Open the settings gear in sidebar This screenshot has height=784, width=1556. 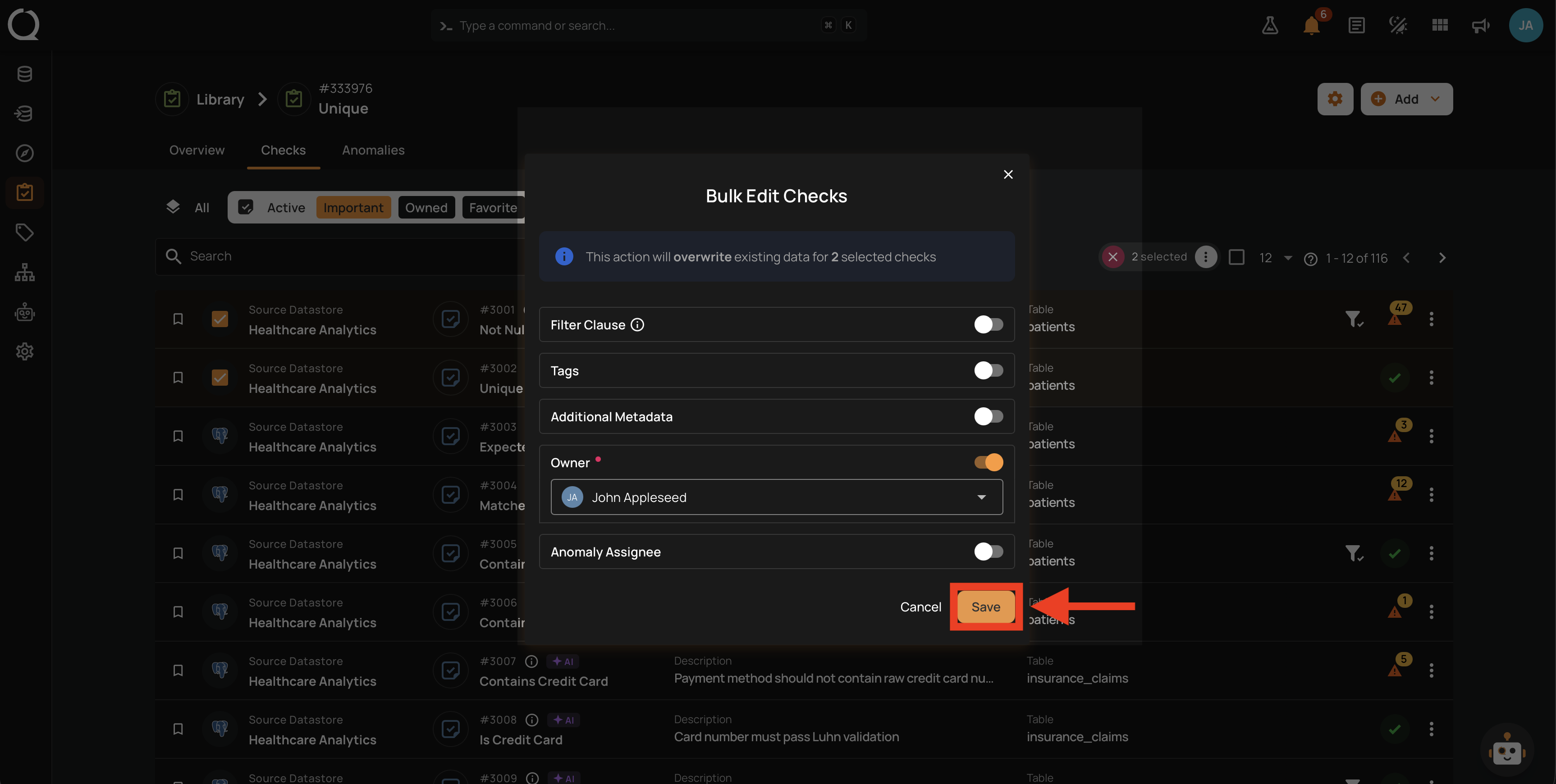pyautogui.click(x=25, y=351)
